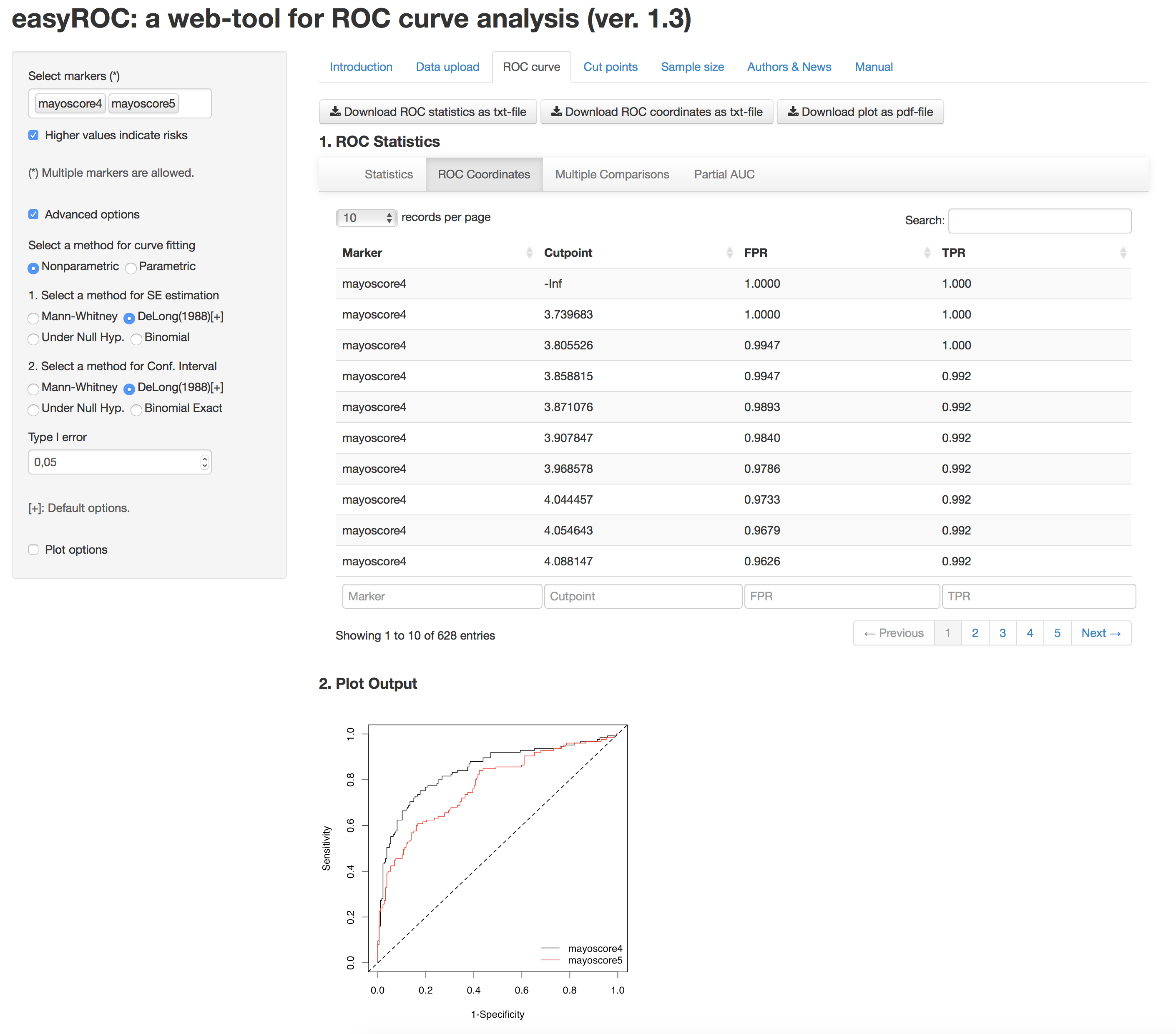Open the Partial AUC sub-tab
The height and width of the screenshot is (1034, 1176).
pyautogui.click(x=724, y=175)
